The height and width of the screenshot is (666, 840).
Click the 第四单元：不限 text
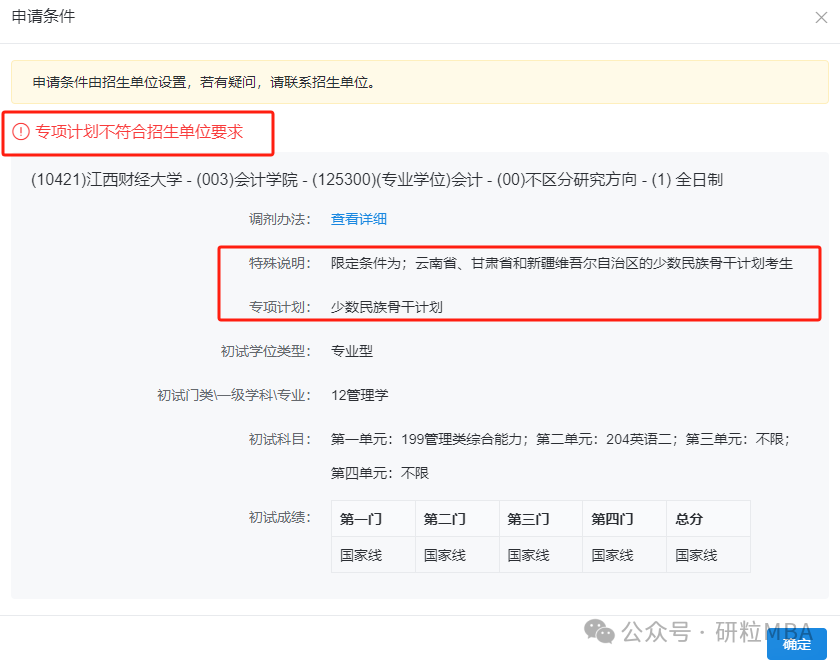(x=379, y=473)
